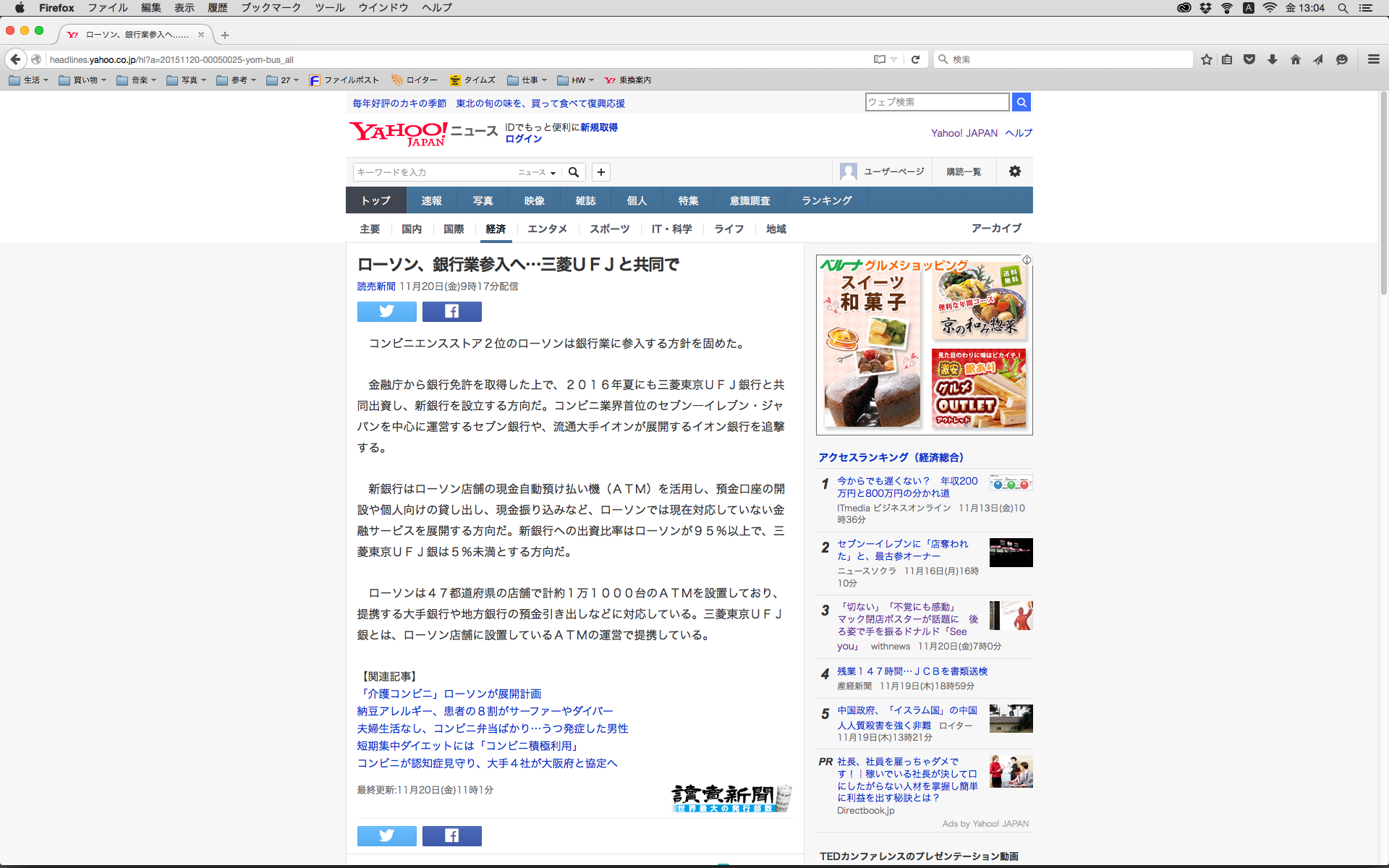
Task: Toggle the reader view icon in address bar
Action: click(880, 59)
